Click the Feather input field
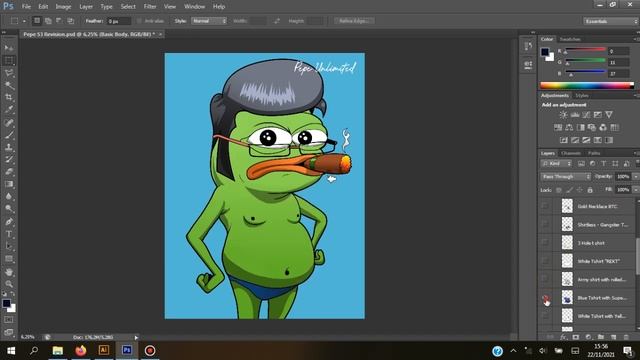This screenshot has width=640, height=360. click(x=119, y=21)
